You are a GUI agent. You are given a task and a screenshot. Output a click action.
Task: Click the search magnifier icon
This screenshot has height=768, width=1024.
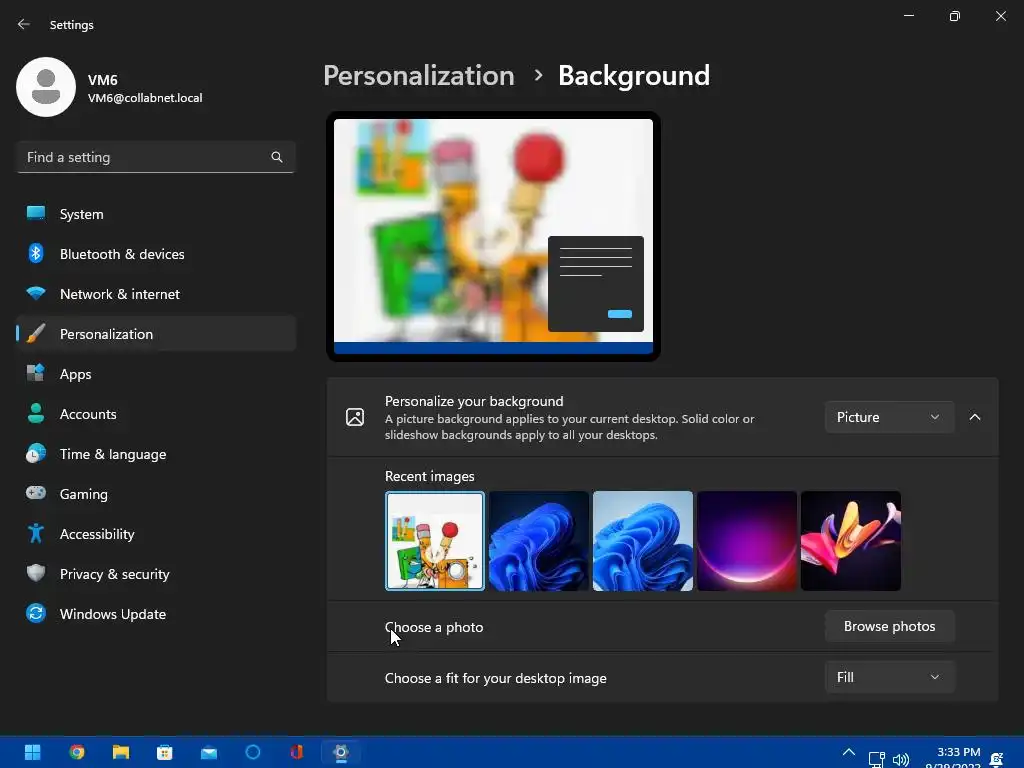[277, 157]
